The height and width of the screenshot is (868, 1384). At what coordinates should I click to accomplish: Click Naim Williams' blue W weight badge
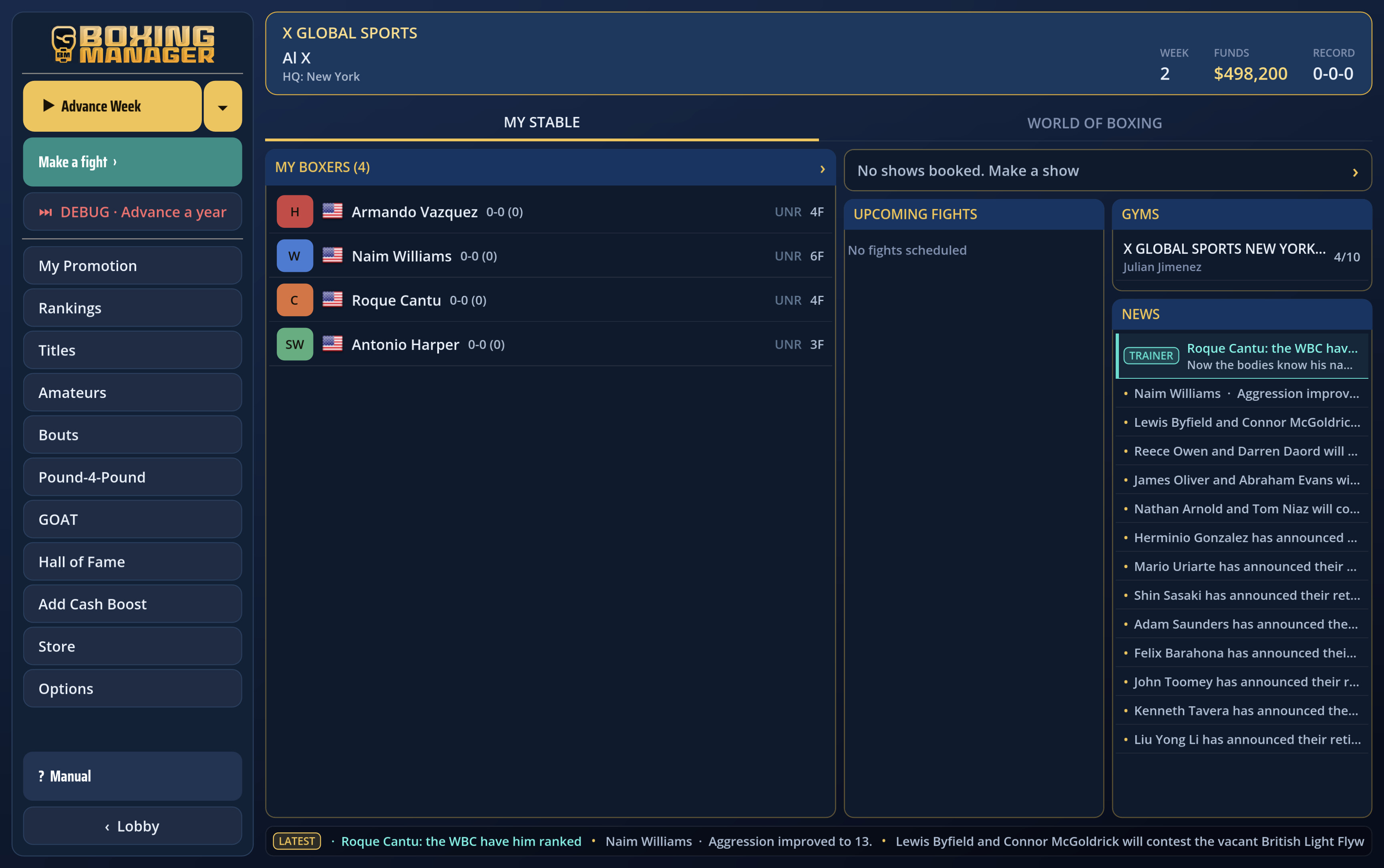pos(294,256)
